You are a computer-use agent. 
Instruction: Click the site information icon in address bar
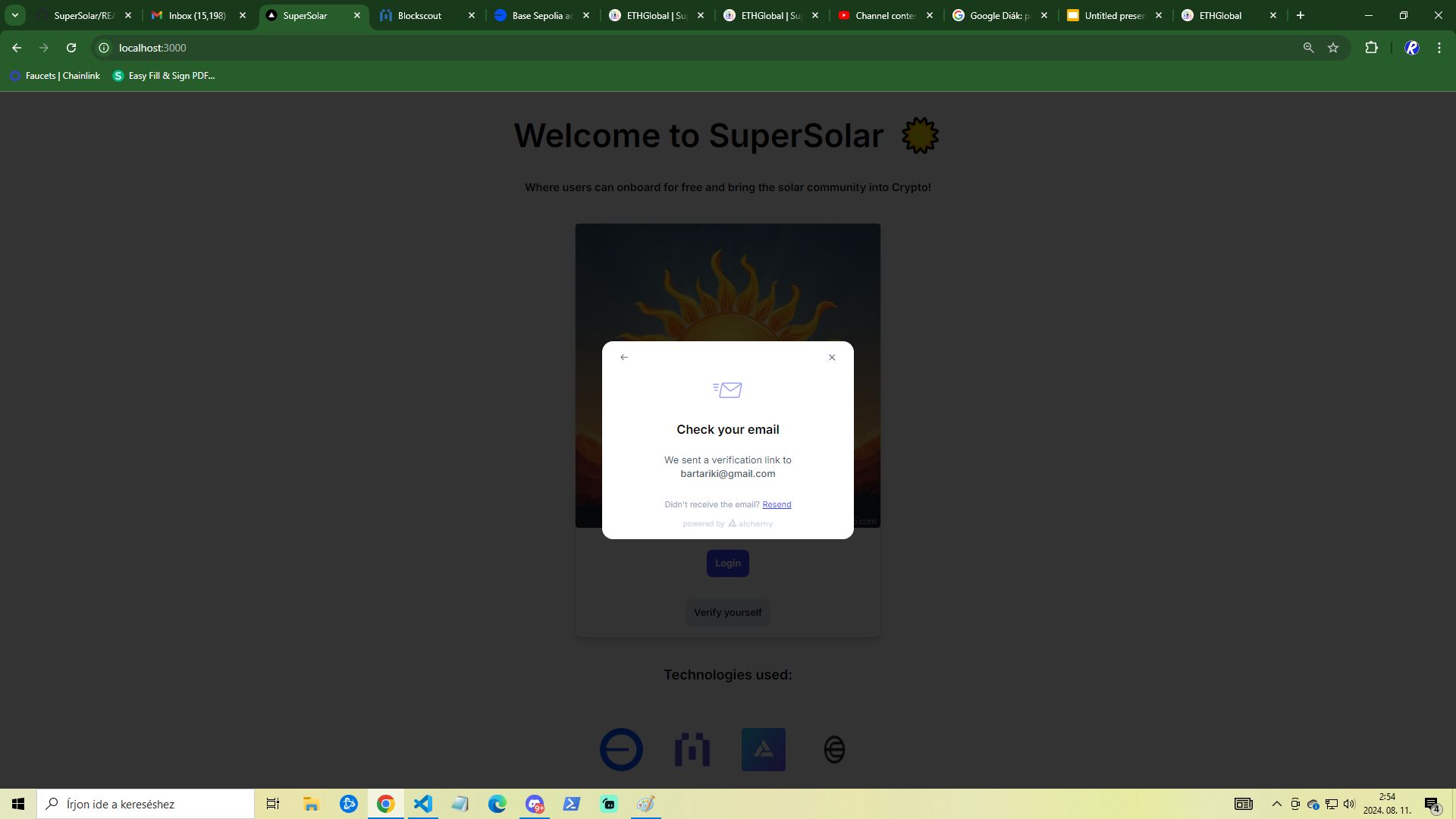104,48
